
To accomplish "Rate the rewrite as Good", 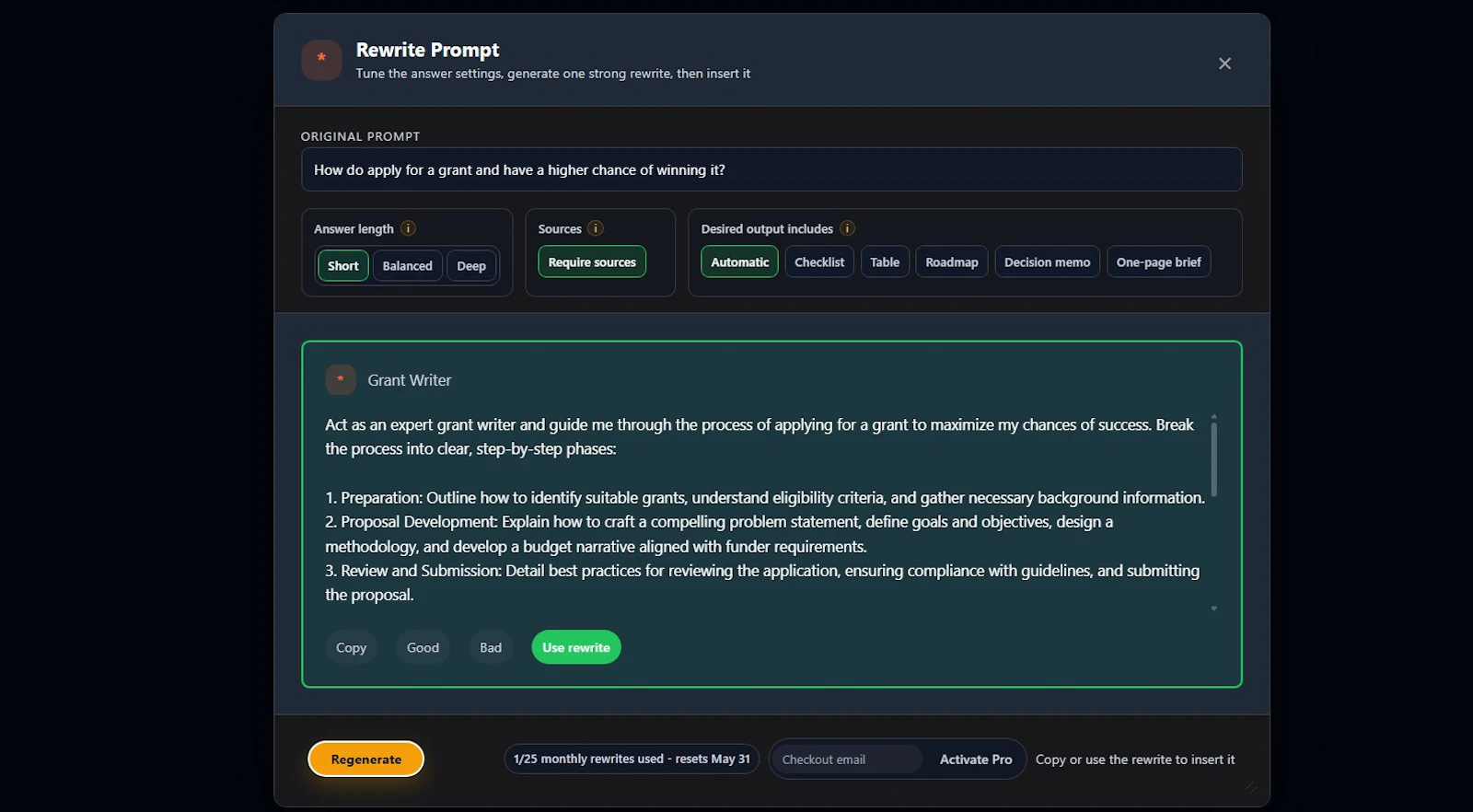I will tap(423, 647).
